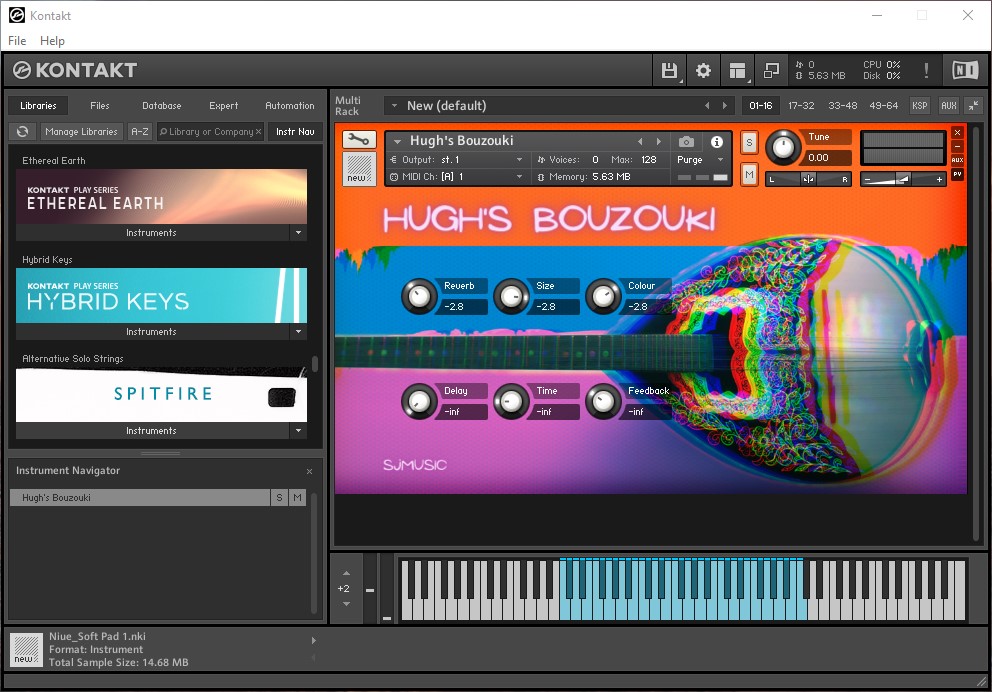Close the Instrument Navigator pane

pyautogui.click(x=309, y=471)
